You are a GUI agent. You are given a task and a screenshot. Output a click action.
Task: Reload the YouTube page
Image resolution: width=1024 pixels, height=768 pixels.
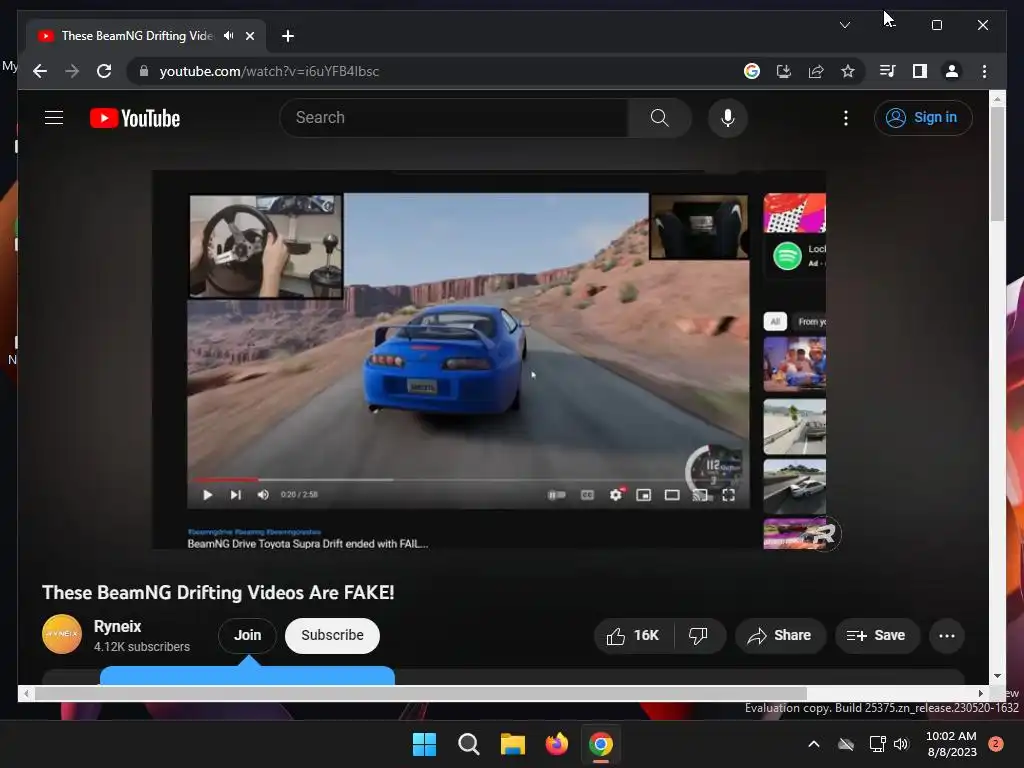click(x=104, y=71)
